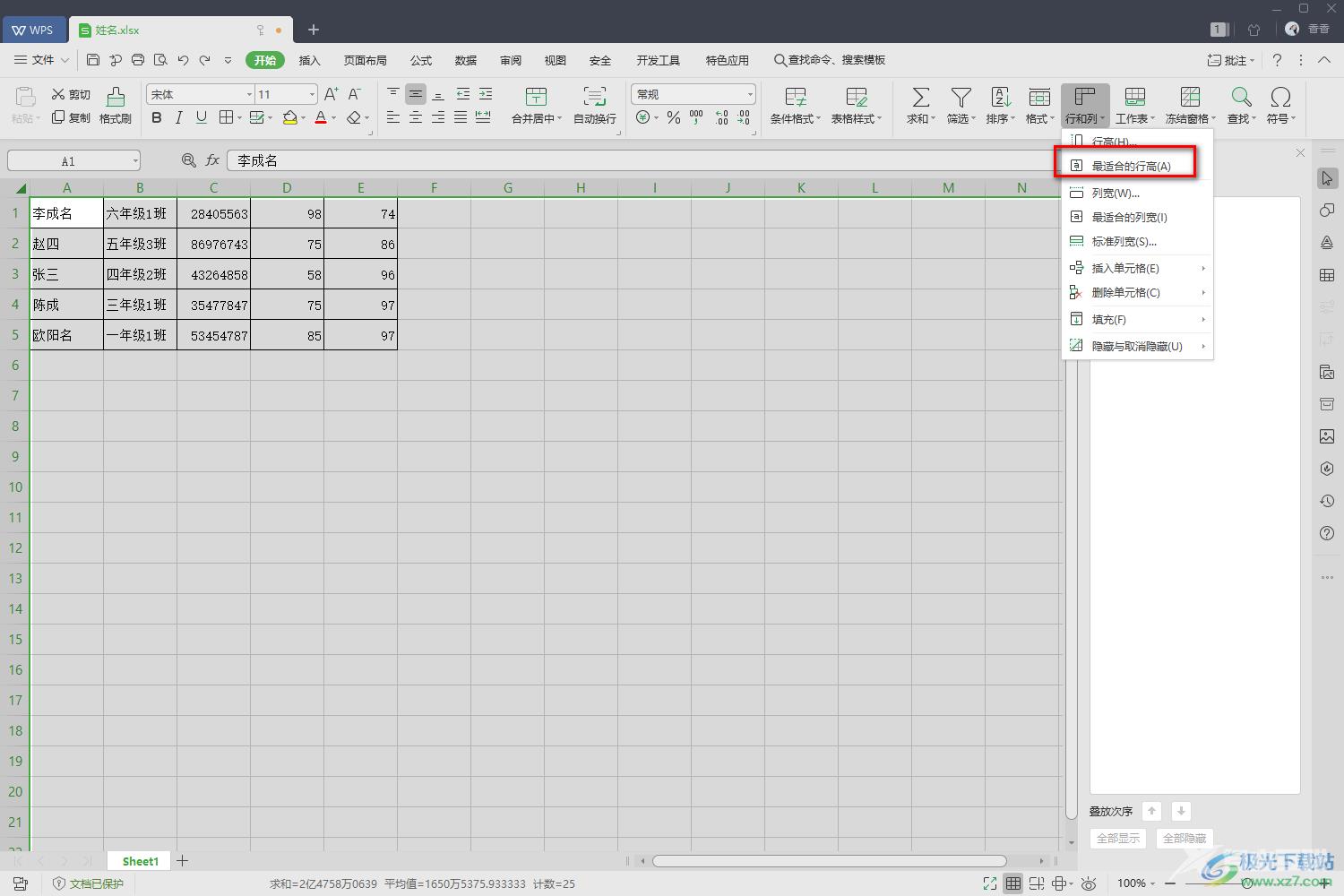Open the Page Layout (页面布局) tab
This screenshot has width=1344, height=896.
pyautogui.click(x=365, y=60)
